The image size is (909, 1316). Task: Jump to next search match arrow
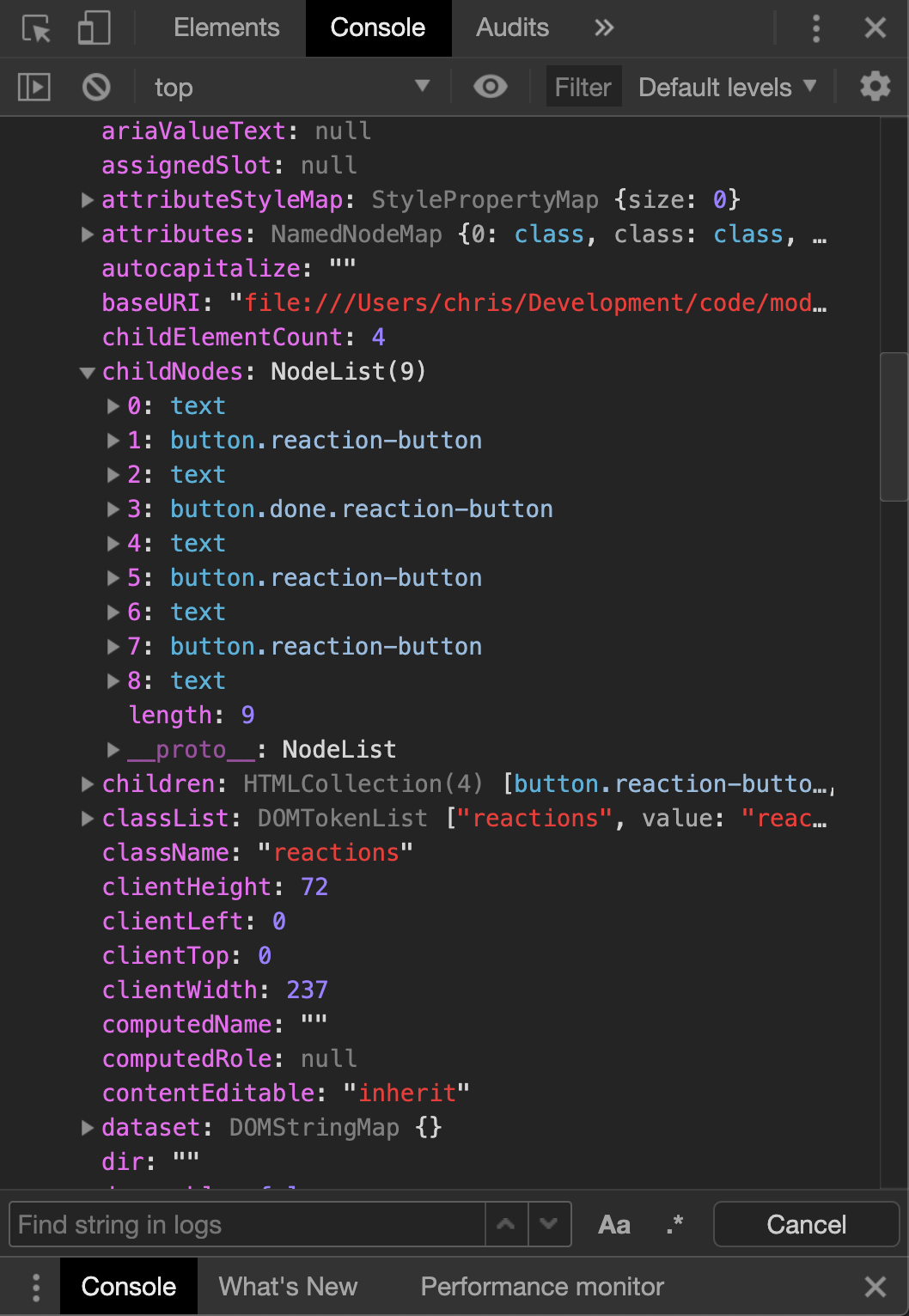549,1224
